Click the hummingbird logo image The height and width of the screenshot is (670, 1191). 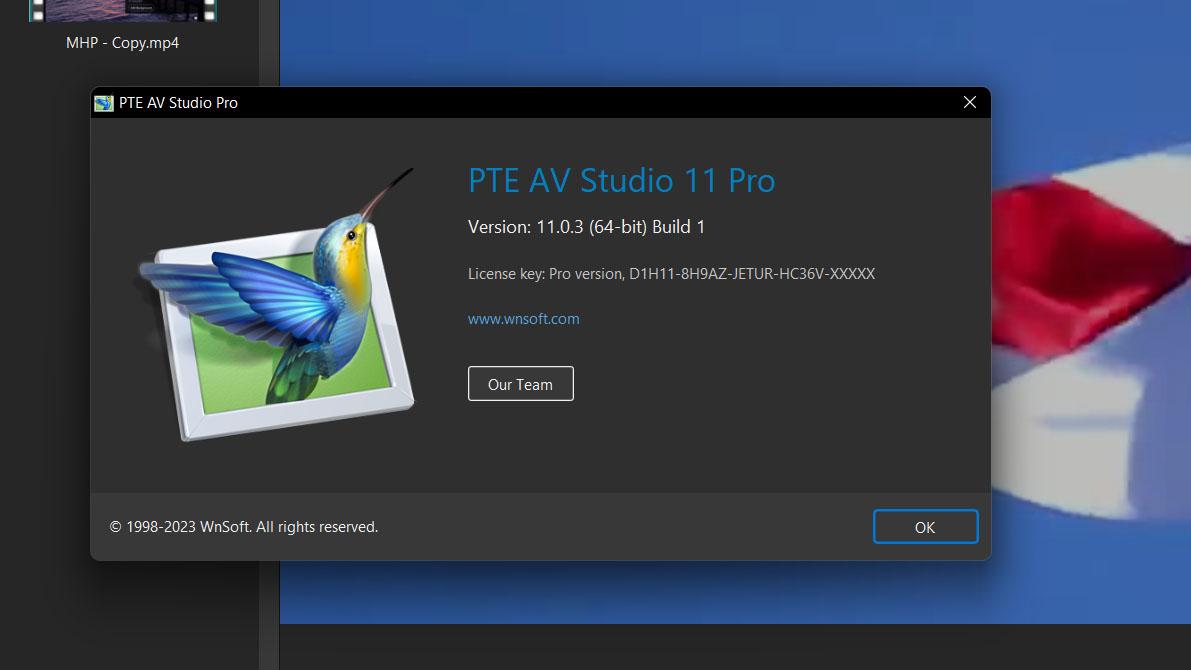tap(277, 305)
